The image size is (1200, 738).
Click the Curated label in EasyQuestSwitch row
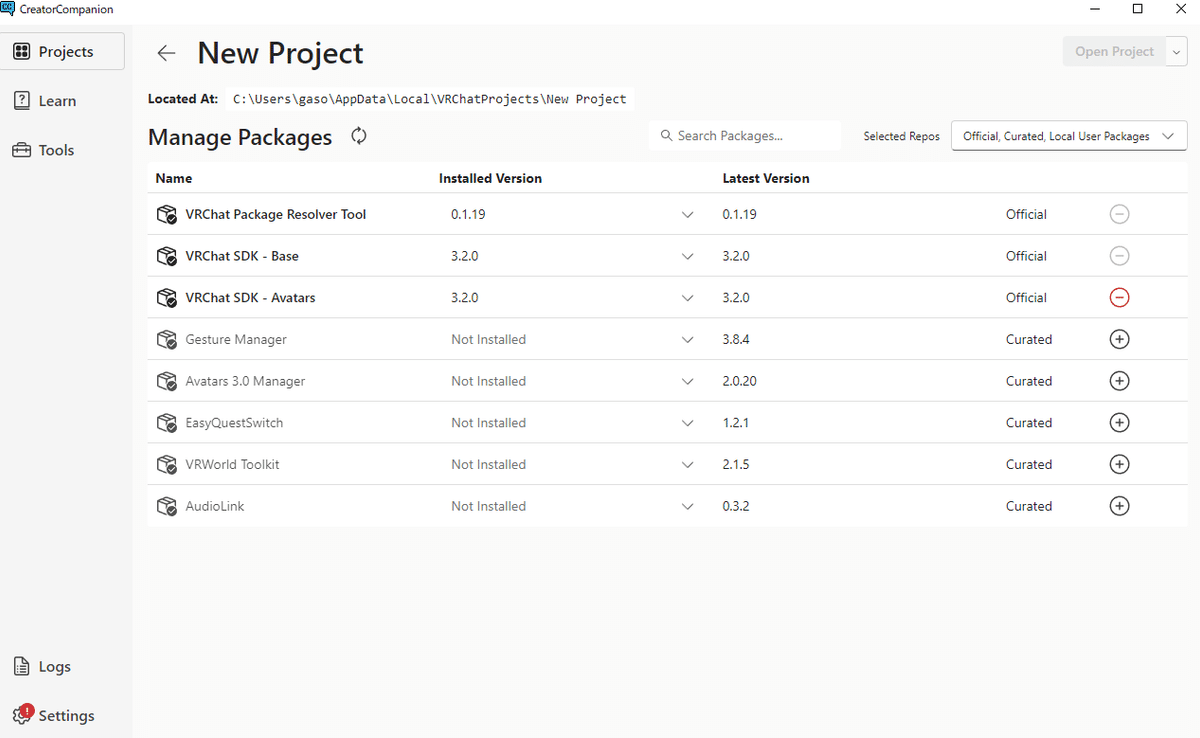pos(1029,423)
